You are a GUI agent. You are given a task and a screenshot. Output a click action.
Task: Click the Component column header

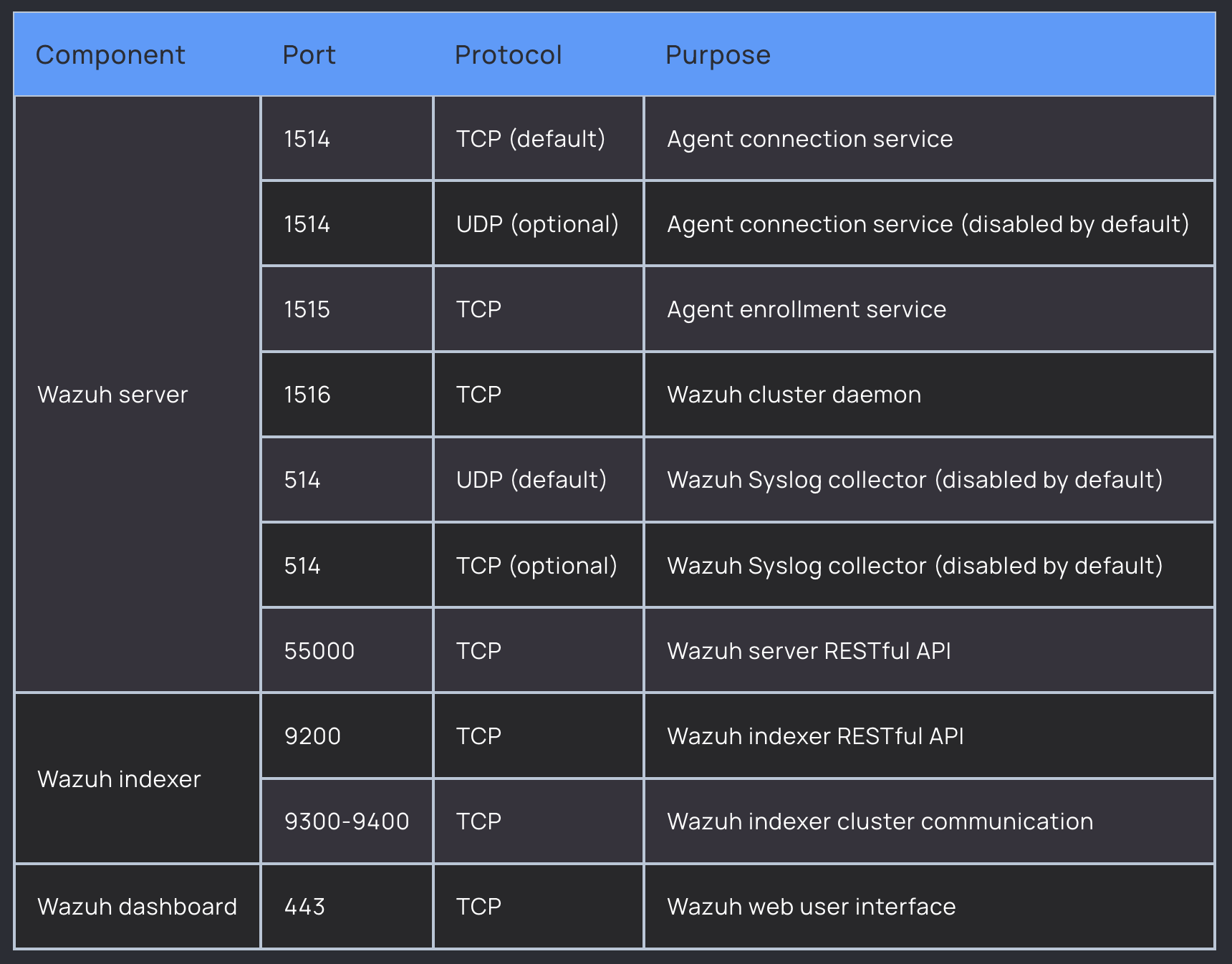pyautogui.click(x=111, y=54)
